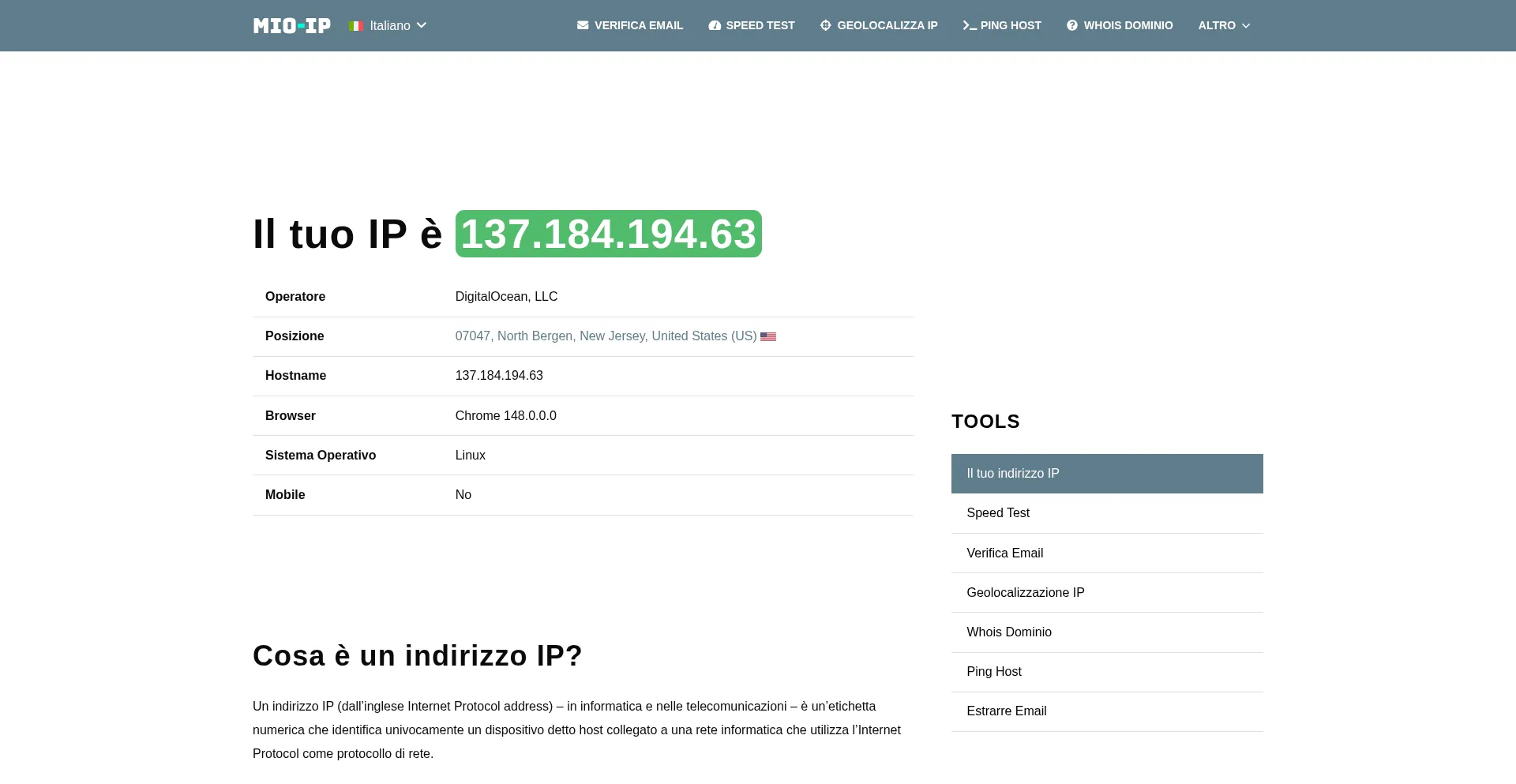Image resolution: width=1516 pixels, height=784 pixels.
Task: Click the US flag icon in Posizione row
Action: 768,337
